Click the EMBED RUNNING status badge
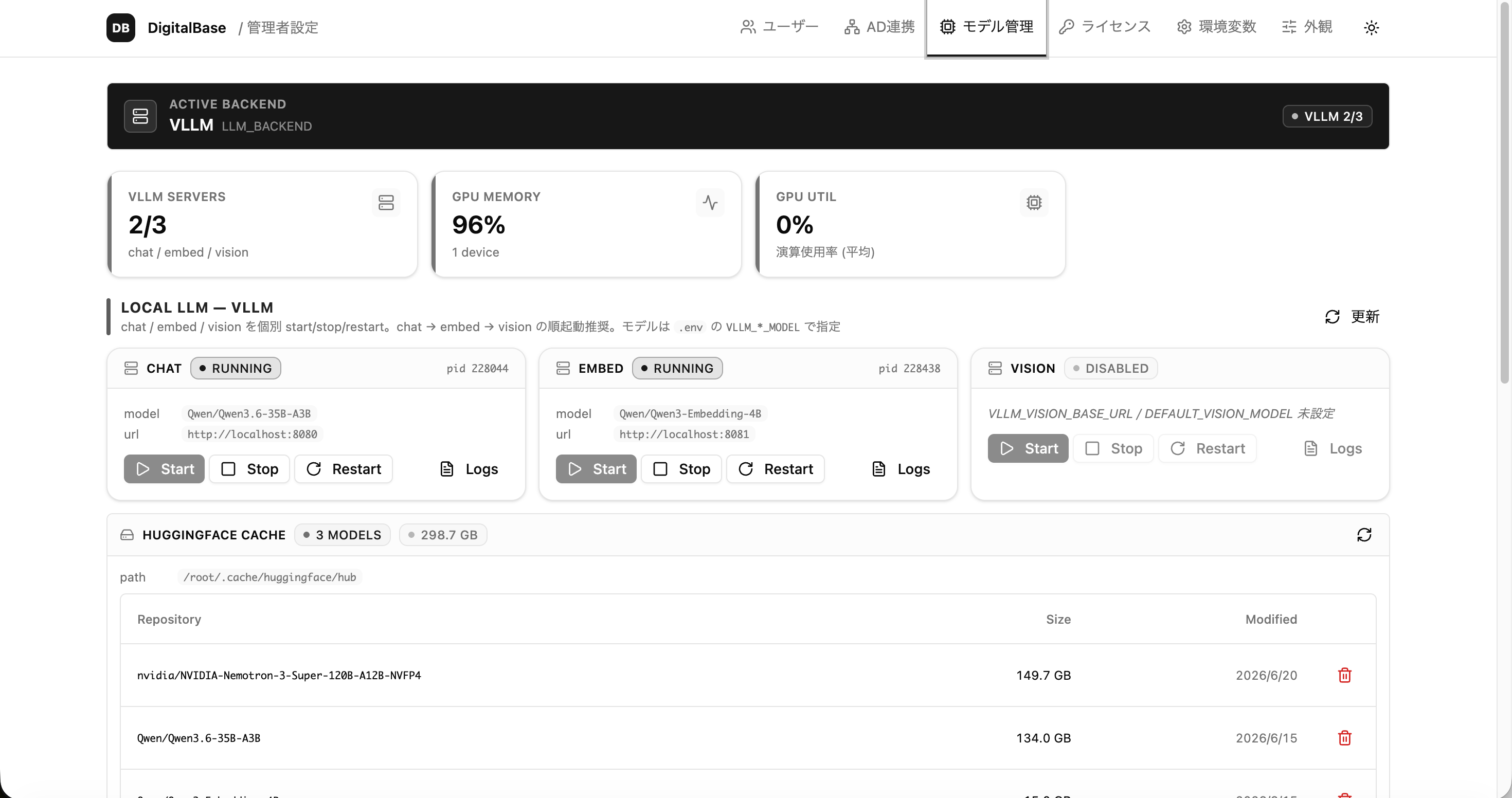1512x798 pixels. click(x=677, y=369)
